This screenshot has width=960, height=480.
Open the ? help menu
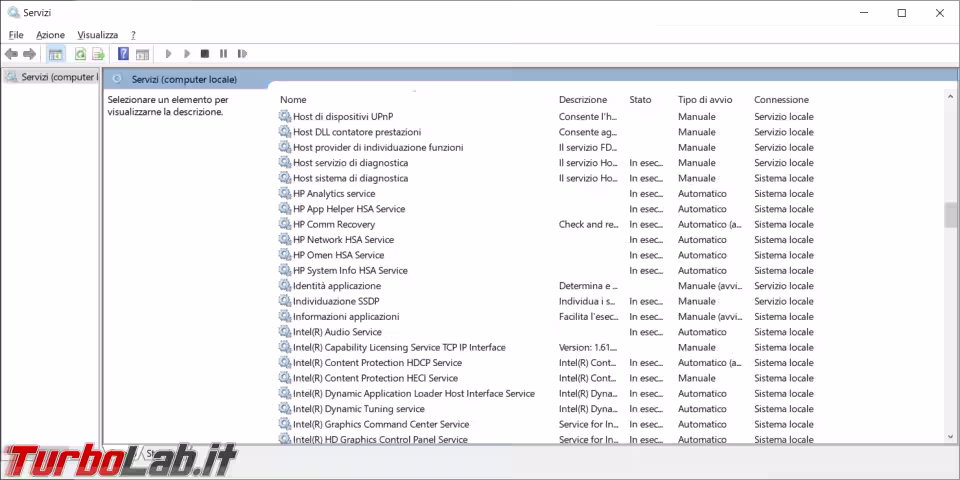133,35
